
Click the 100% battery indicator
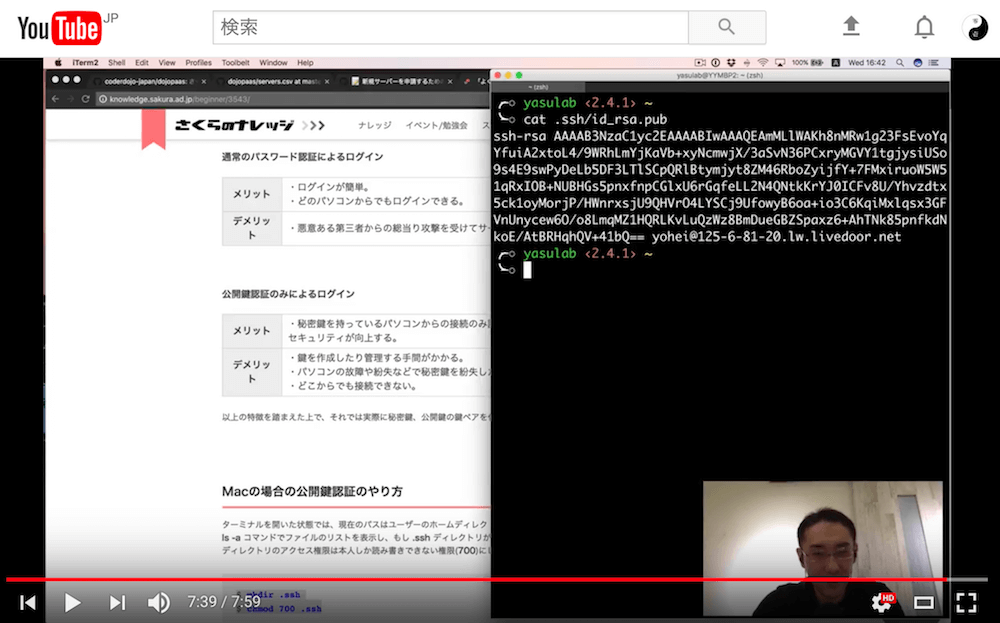(807, 62)
